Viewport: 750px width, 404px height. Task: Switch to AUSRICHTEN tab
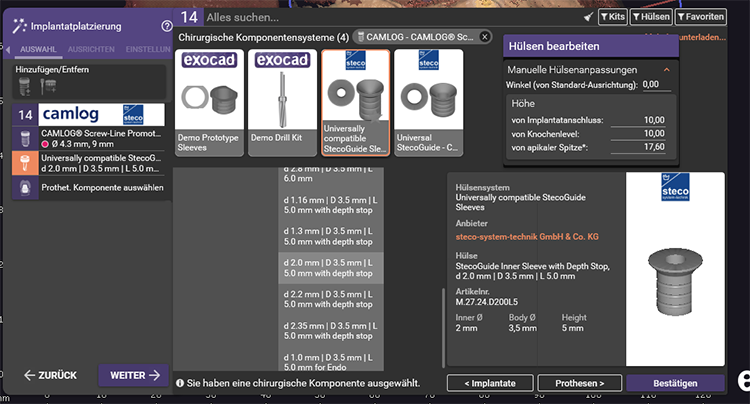click(91, 50)
